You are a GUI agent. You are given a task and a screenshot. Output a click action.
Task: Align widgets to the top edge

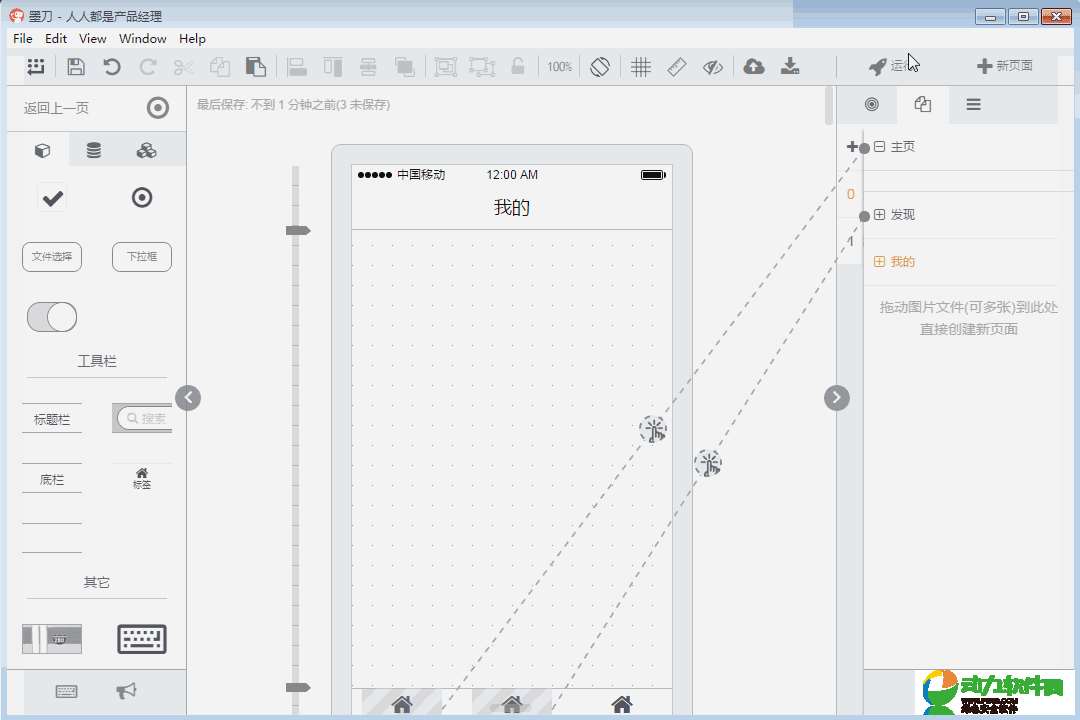click(x=333, y=67)
